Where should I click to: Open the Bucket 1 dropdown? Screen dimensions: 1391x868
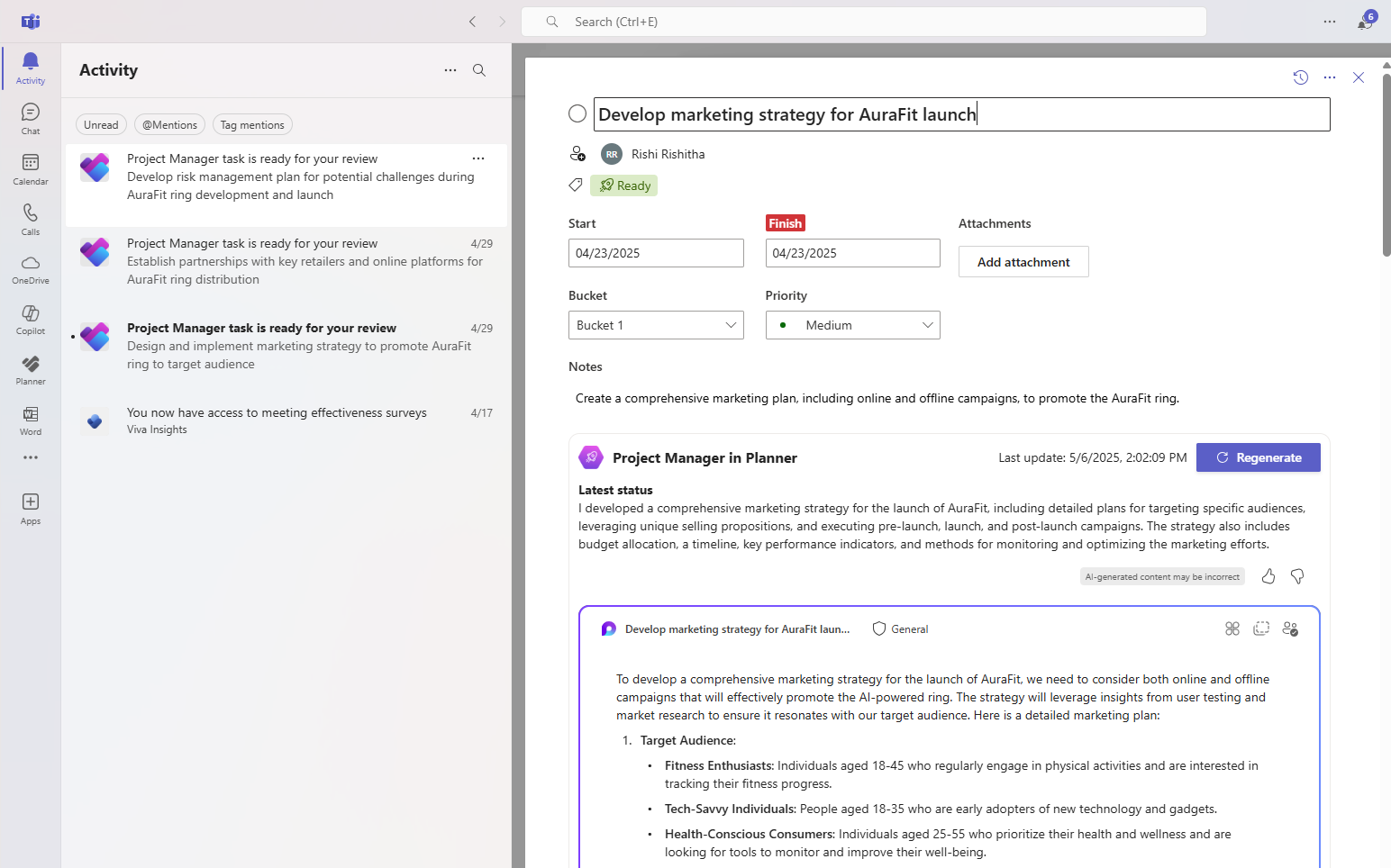click(656, 324)
